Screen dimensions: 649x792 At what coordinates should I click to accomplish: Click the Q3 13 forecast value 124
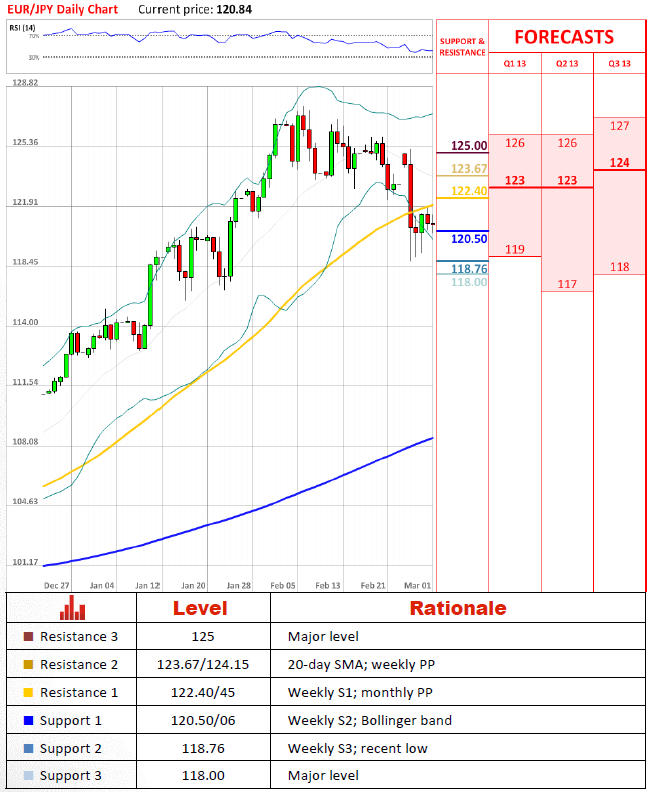click(620, 163)
